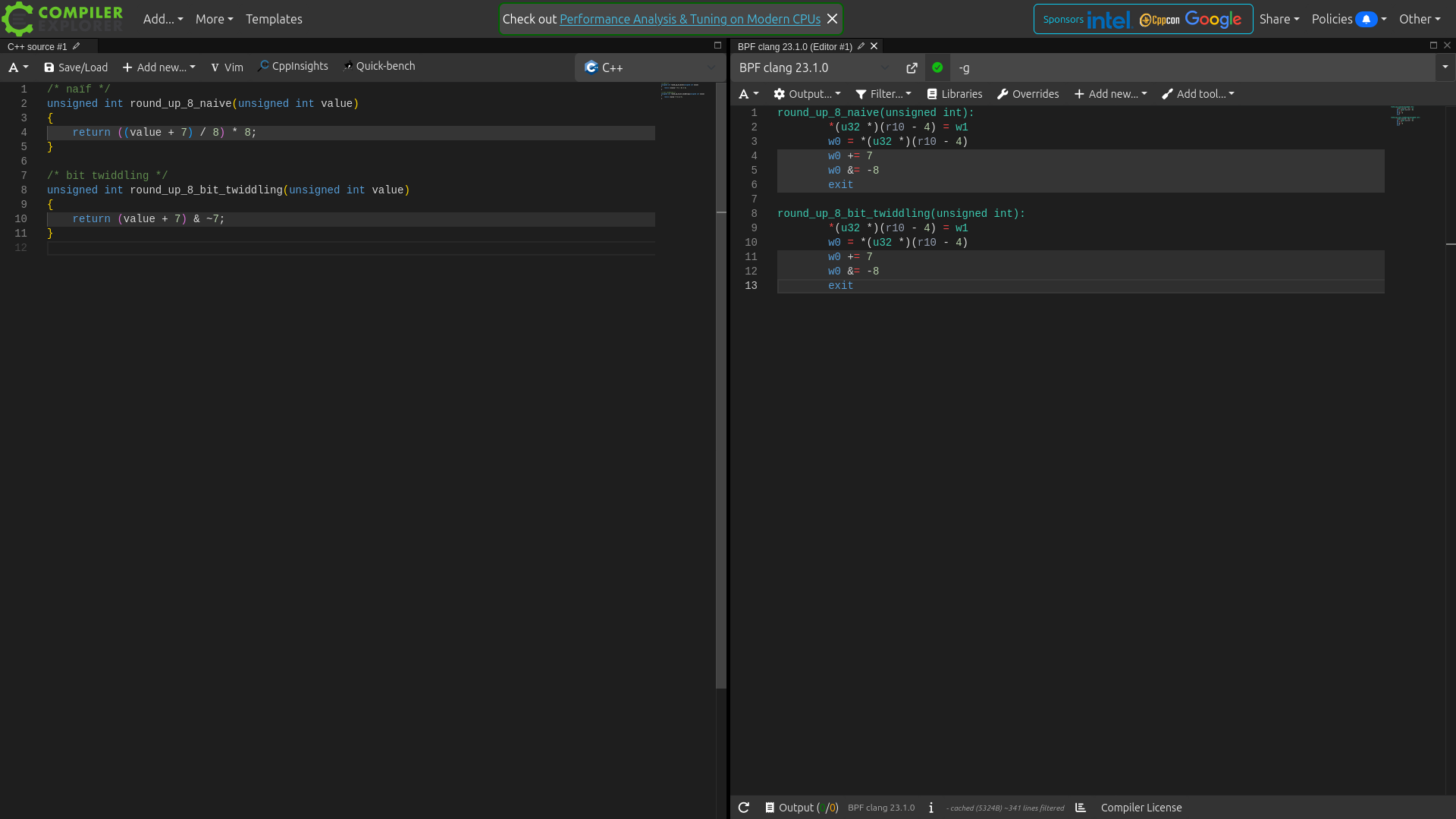The height and width of the screenshot is (819, 1456).
Task: Open BPF clang 23.1.0 compiler picker
Action: [x=814, y=67]
